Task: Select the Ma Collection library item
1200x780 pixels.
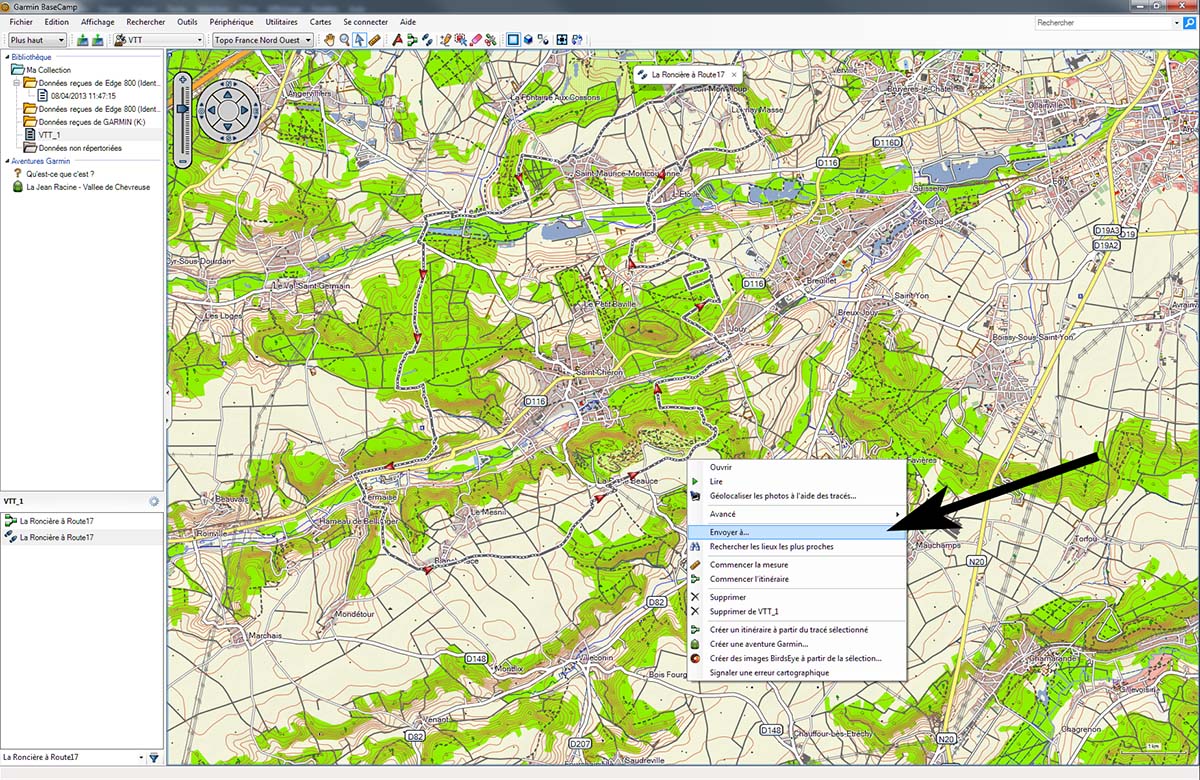Action: (x=48, y=70)
